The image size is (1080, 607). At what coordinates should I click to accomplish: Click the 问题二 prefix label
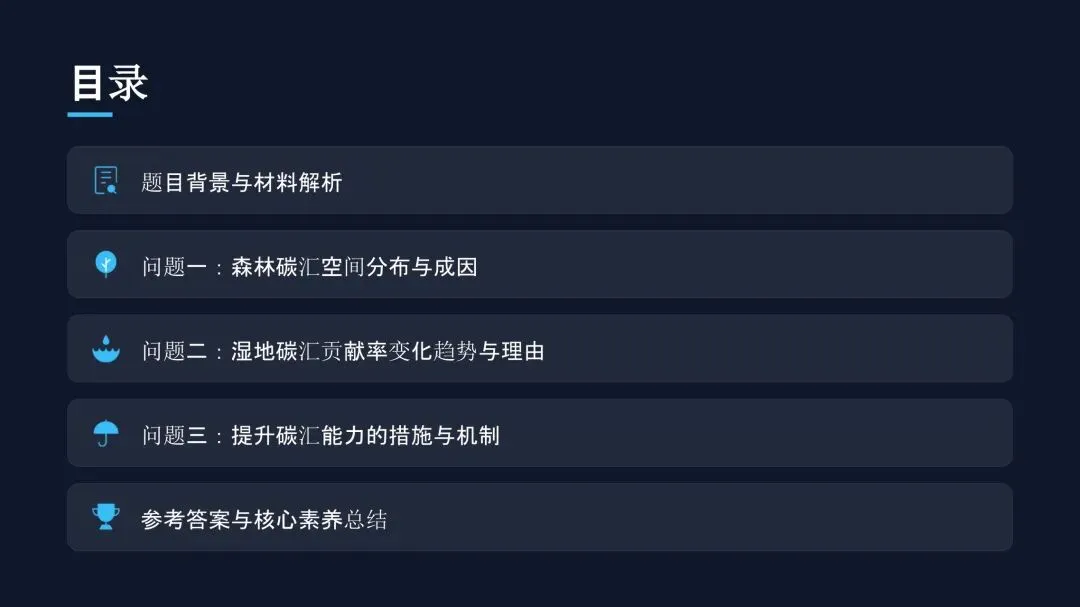(x=174, y=351)
